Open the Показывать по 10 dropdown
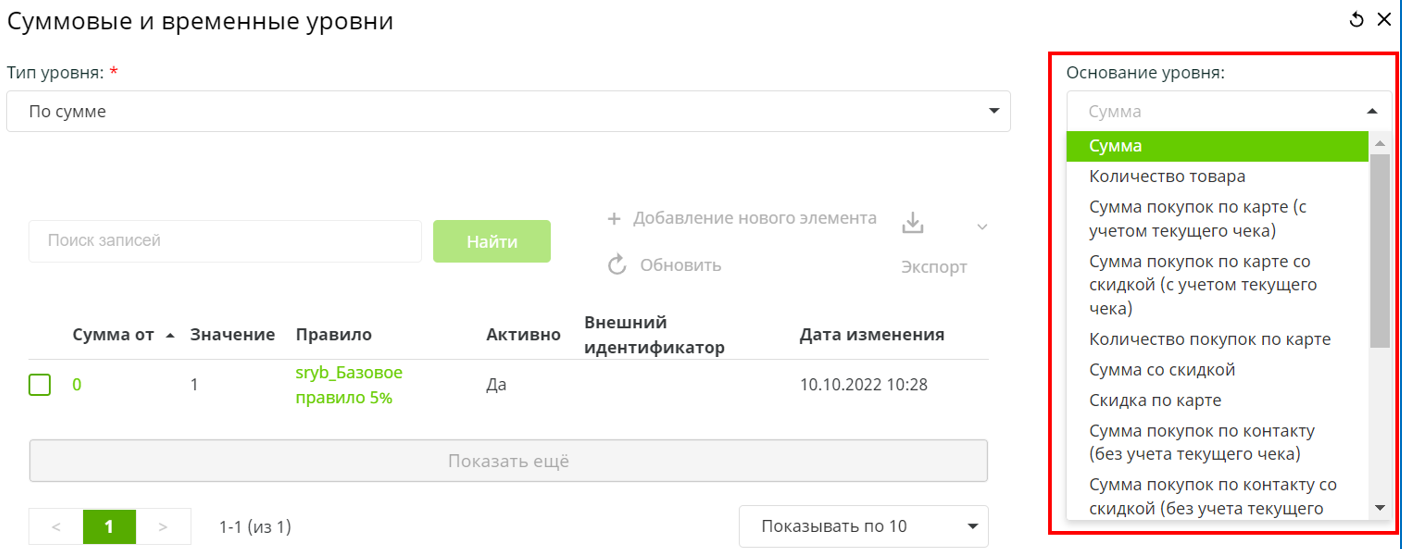 pyautogui.click(x=863, y=526)
